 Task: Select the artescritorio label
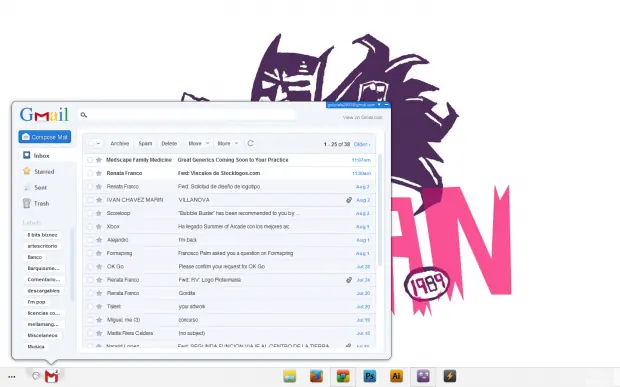tap(42, 246)
